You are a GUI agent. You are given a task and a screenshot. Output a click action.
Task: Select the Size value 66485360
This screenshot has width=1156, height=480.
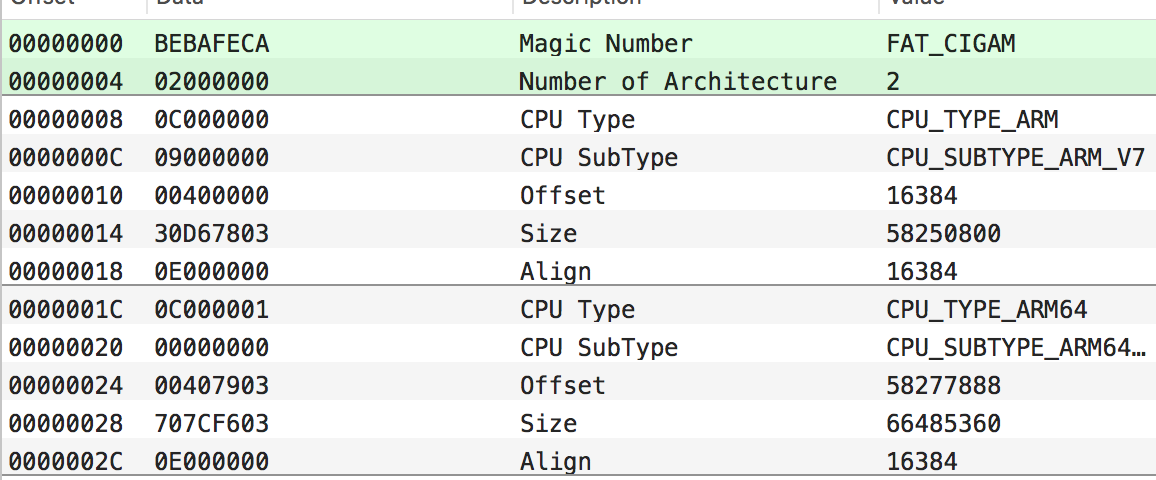(943, 424)
